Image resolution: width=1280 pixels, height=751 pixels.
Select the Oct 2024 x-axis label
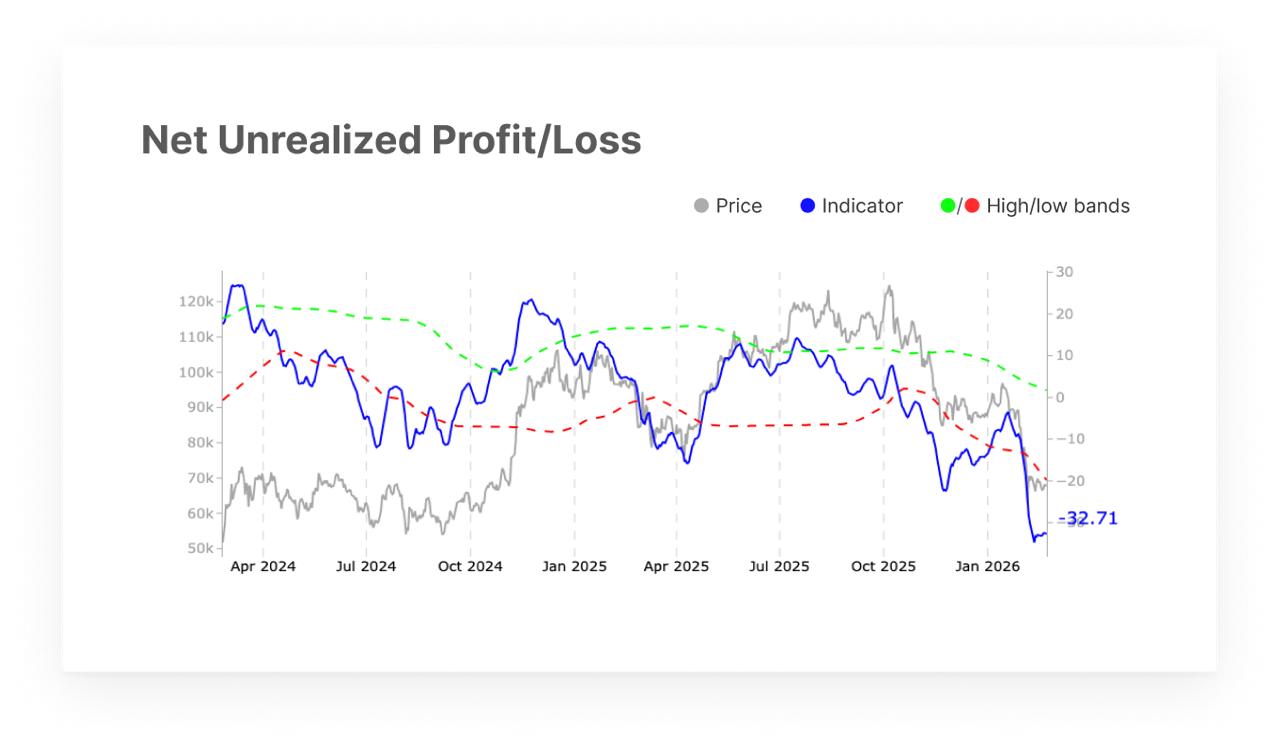(470, 567)
